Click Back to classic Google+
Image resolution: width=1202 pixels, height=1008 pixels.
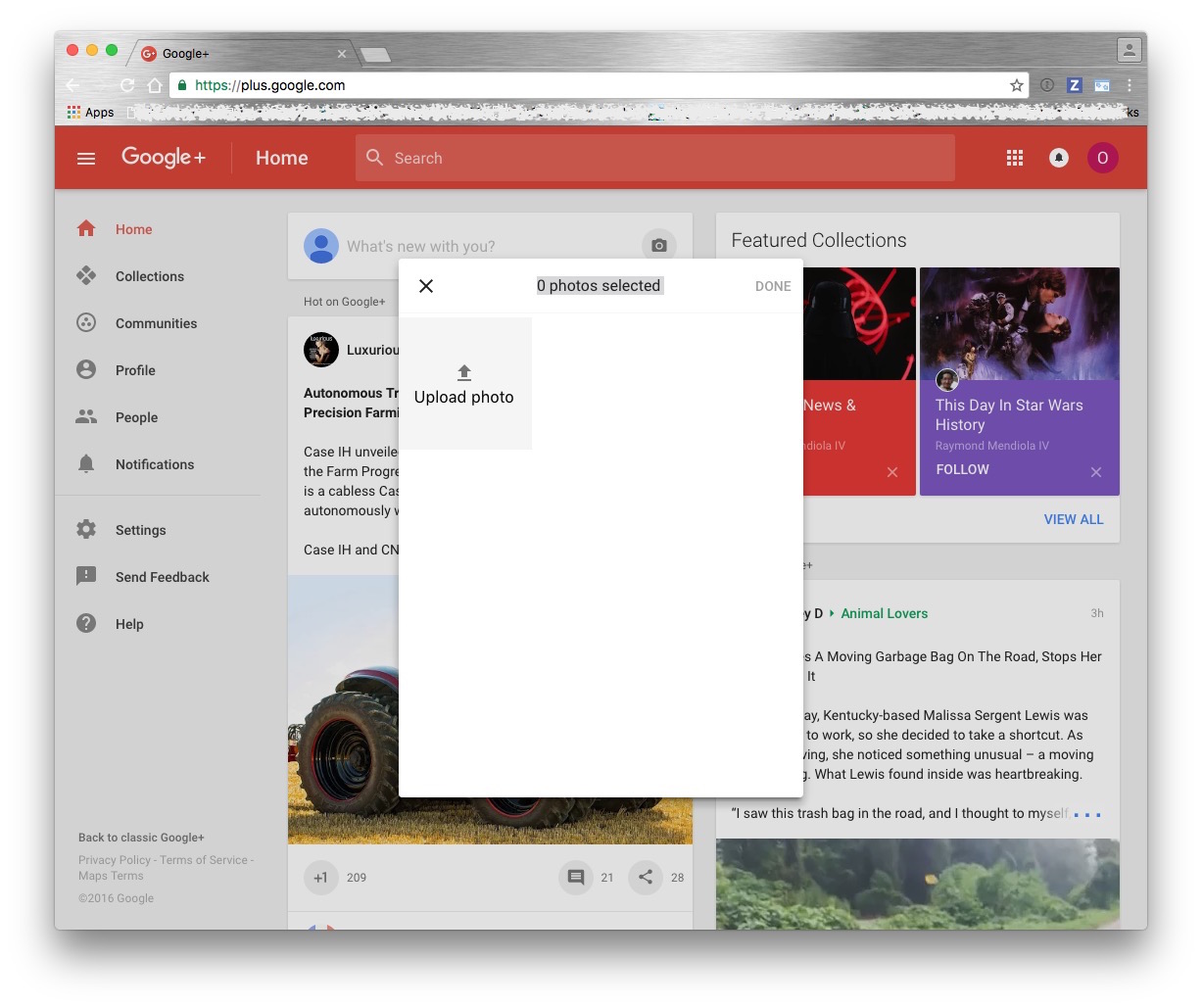click(x=141, y=838)
